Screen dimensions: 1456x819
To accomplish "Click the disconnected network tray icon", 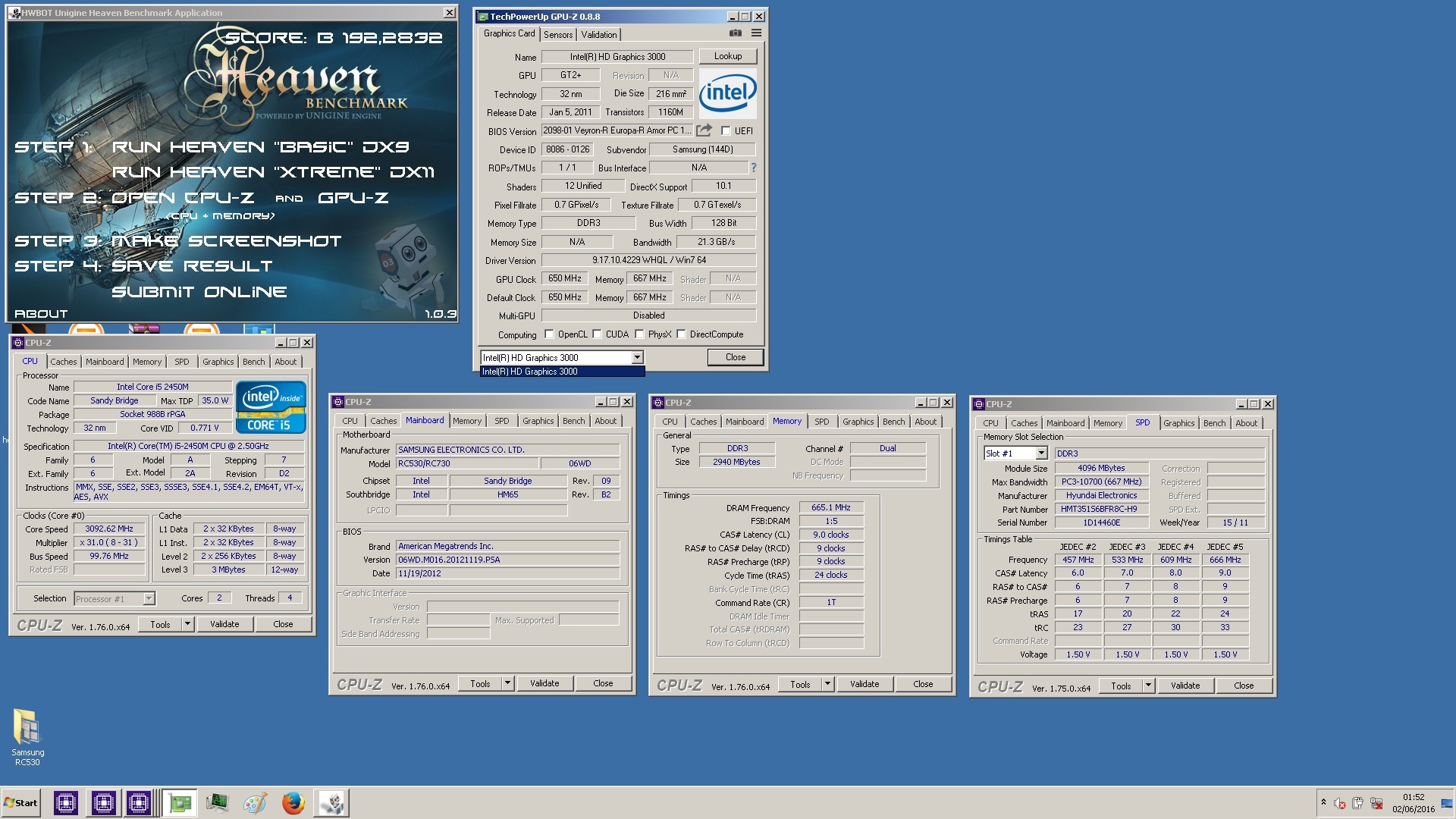I will tap(1376, 804).
